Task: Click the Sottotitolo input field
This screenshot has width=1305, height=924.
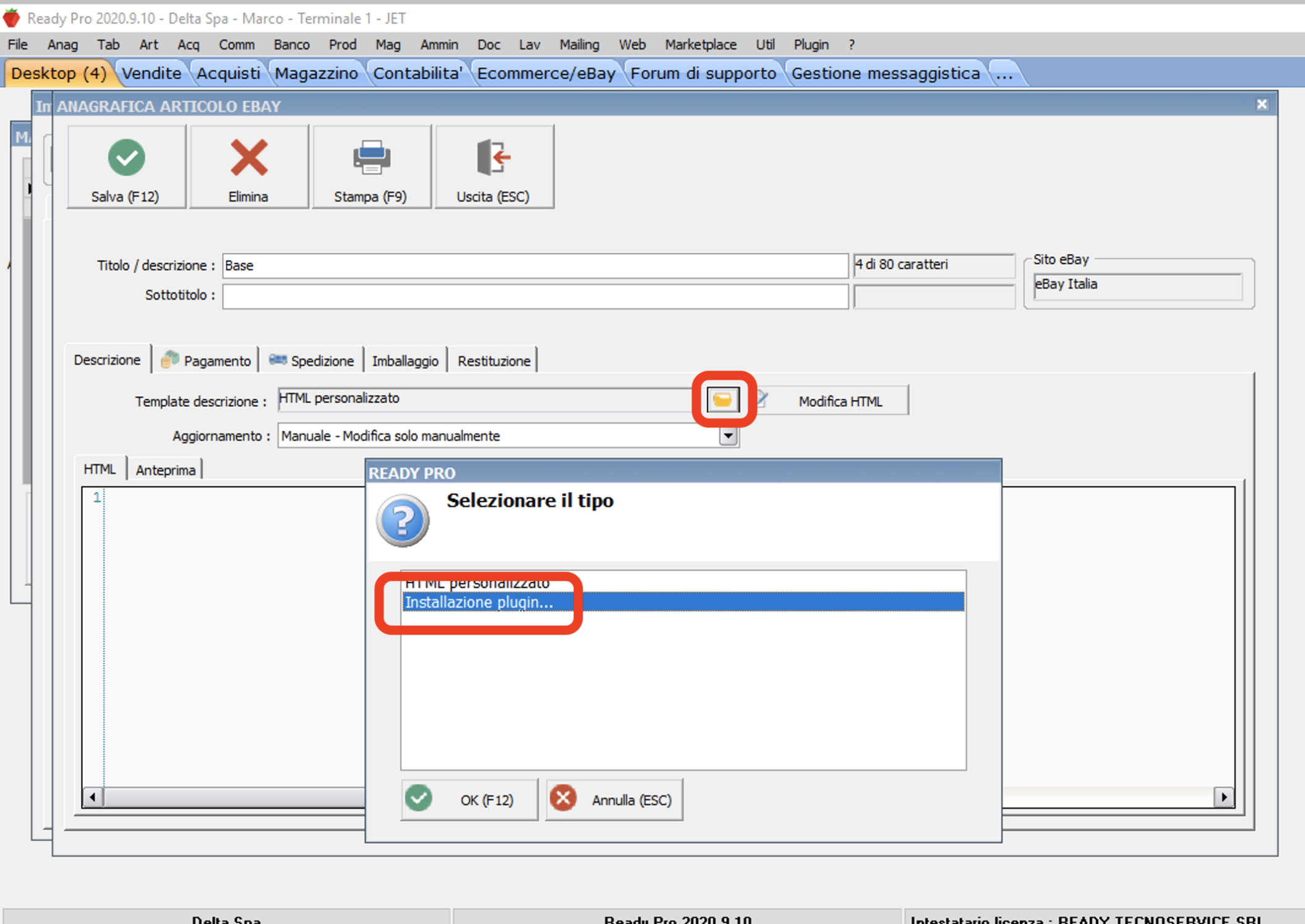Action: point(535,296)
